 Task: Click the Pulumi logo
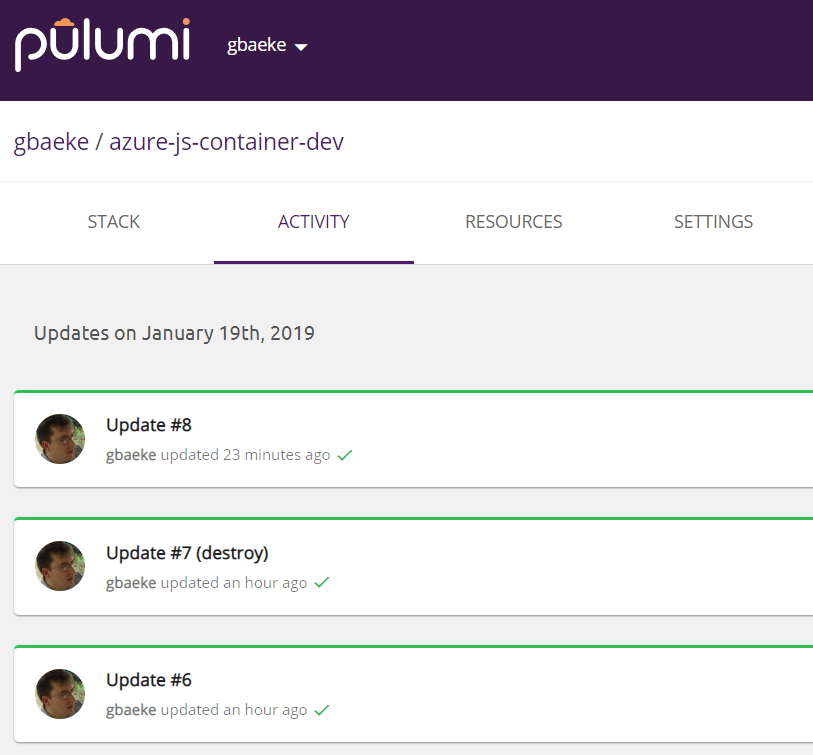click(101, 45)
